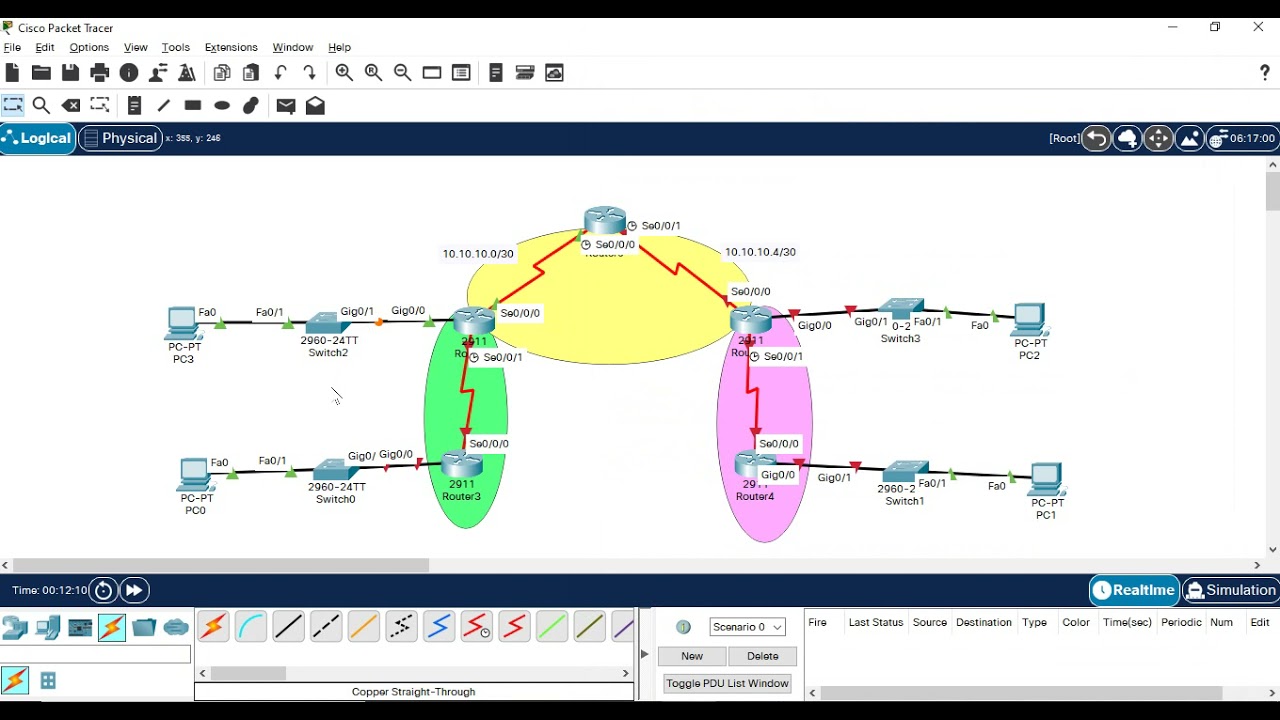Image resolution: width=1280 pixels, height=720 pixels.
Task: Click the Fast Forward Time button
Action: [134, 590]
